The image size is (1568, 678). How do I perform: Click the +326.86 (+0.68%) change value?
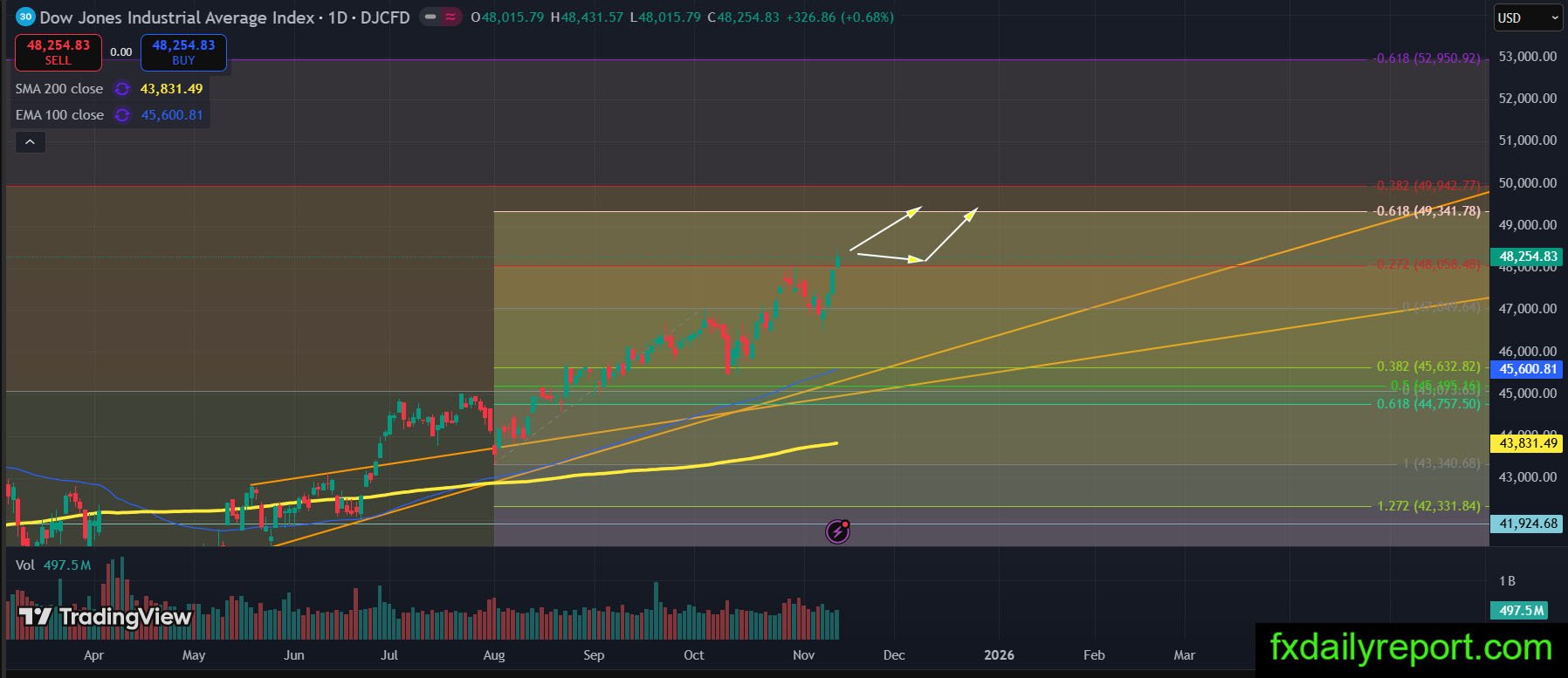[x=840, y=17]
